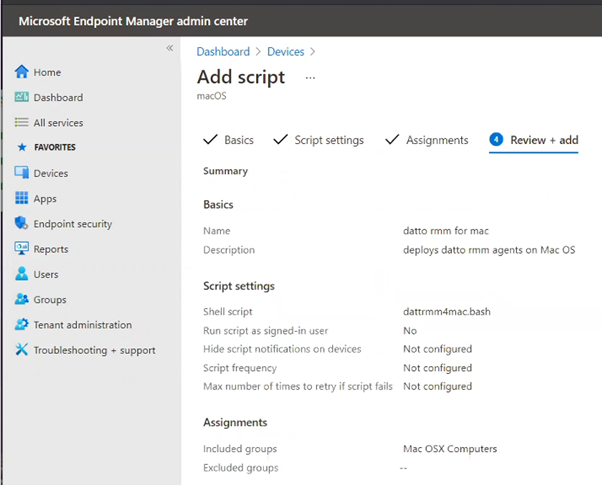Click the 'Excluded groups' label

point(241,468)
